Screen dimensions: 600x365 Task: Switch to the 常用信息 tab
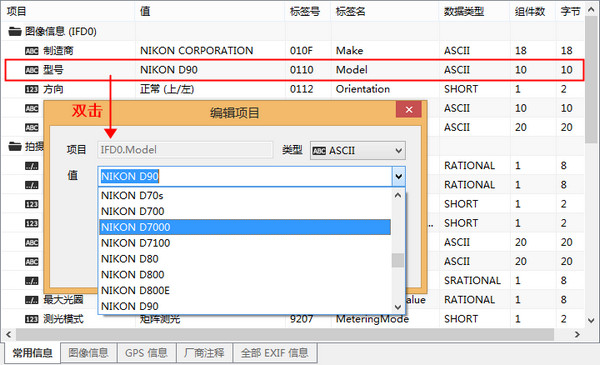tap(33, 353)
